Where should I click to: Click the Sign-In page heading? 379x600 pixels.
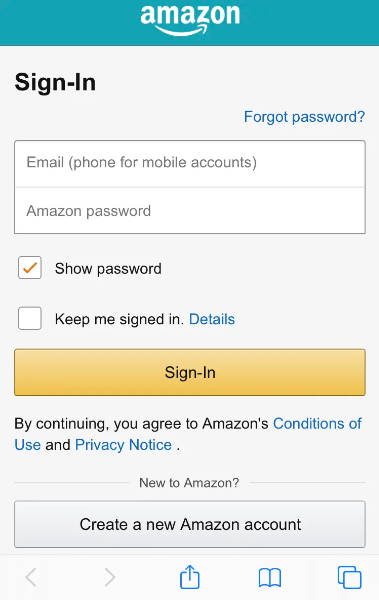(55, 82)
